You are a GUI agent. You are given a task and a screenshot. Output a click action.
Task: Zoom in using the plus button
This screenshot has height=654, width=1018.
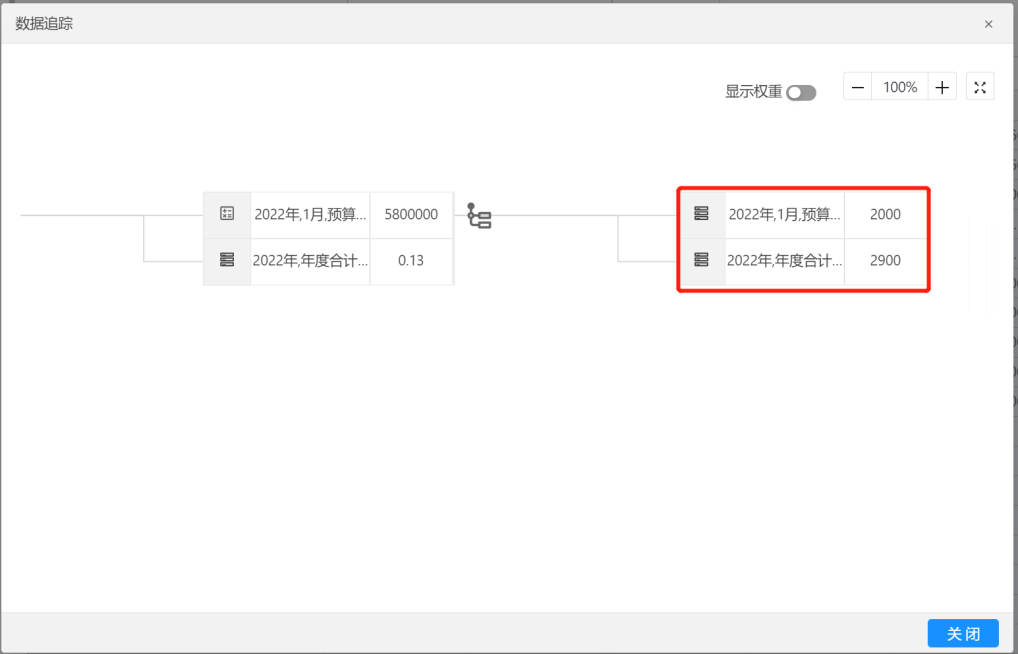click(942, 88)
